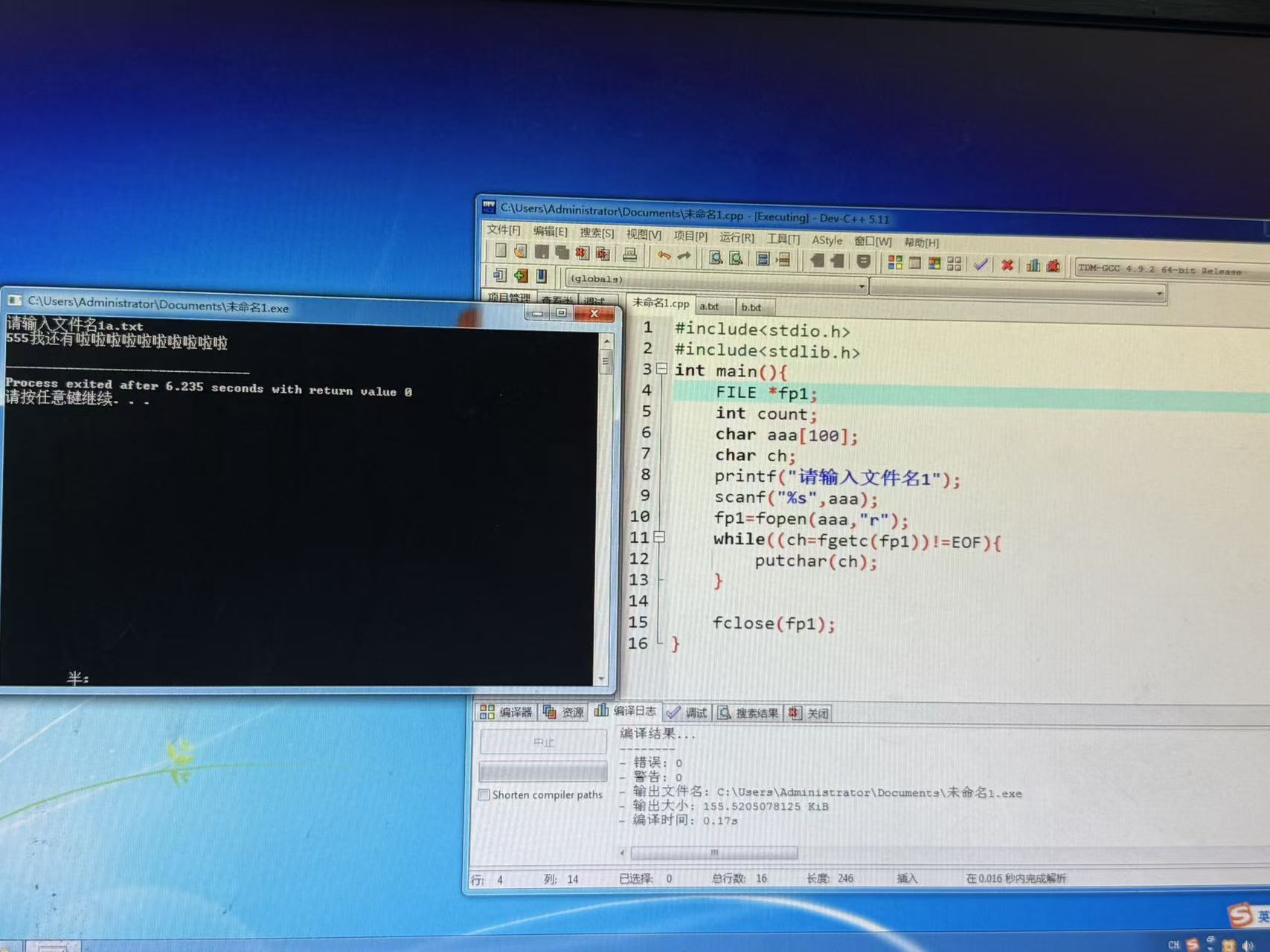Click the Toggle comment shield icon

pos(863,261)
